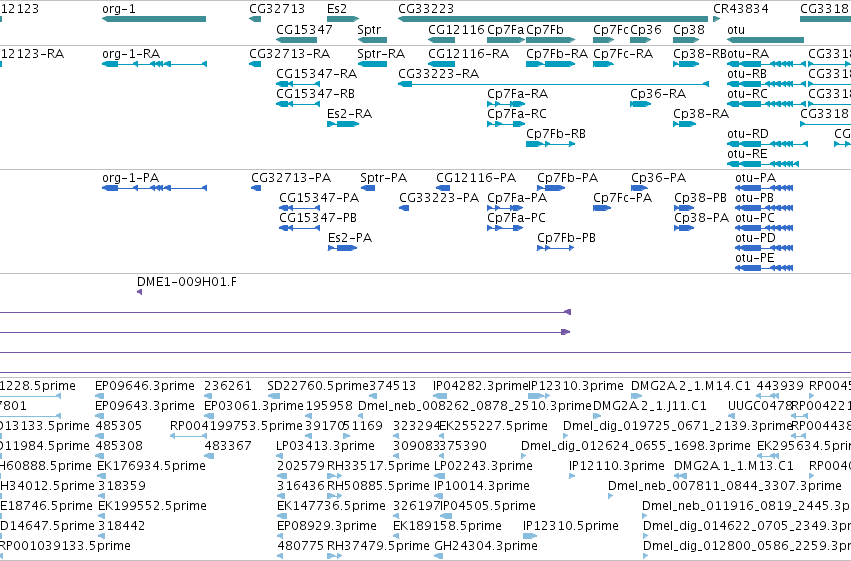851x561 pixels.
Task: Click the otu-RC transcript label
Action: 747,94
